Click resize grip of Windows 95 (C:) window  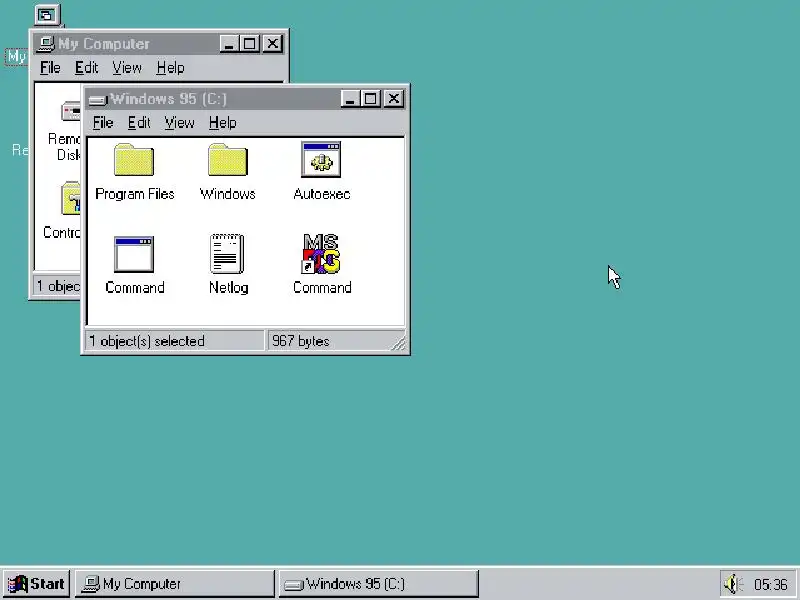(x=398, y=343)
